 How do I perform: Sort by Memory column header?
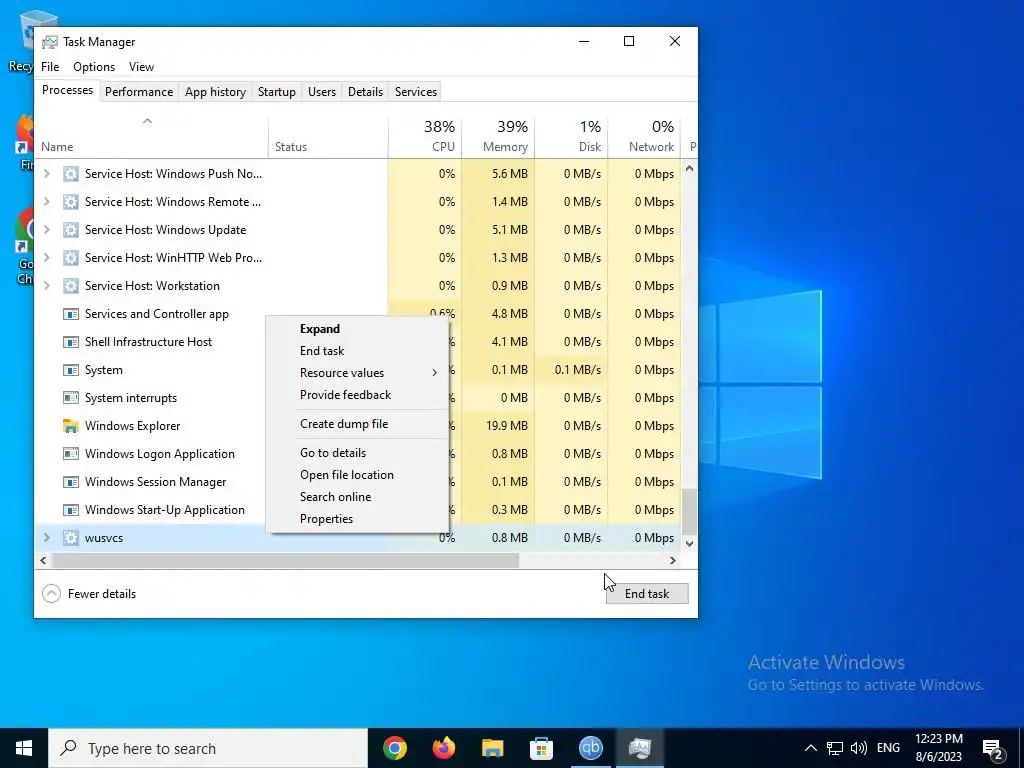[498, 136]
